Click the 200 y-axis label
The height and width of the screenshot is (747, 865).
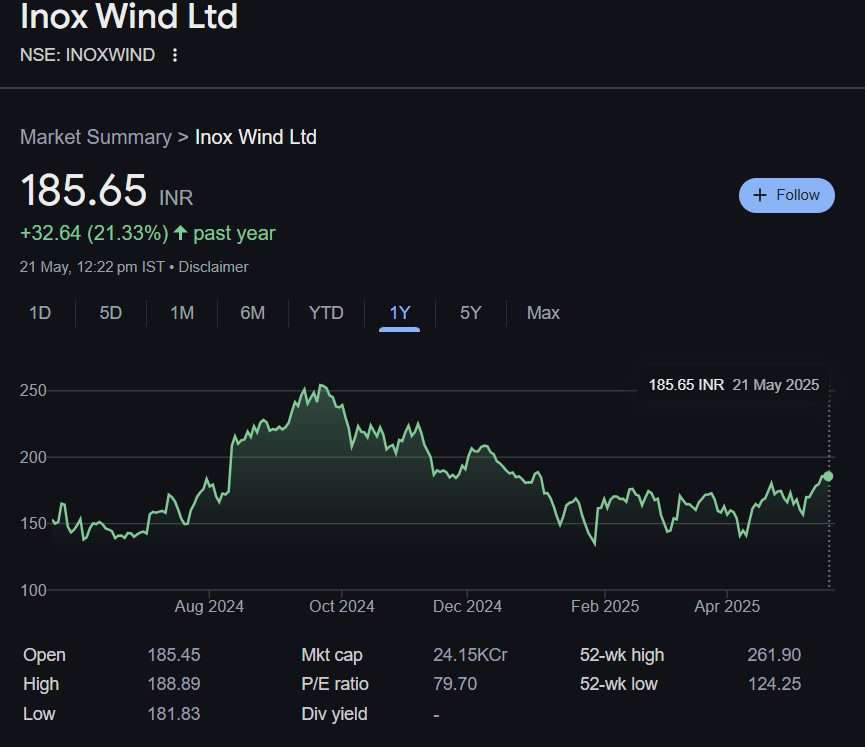coord(33,457)
